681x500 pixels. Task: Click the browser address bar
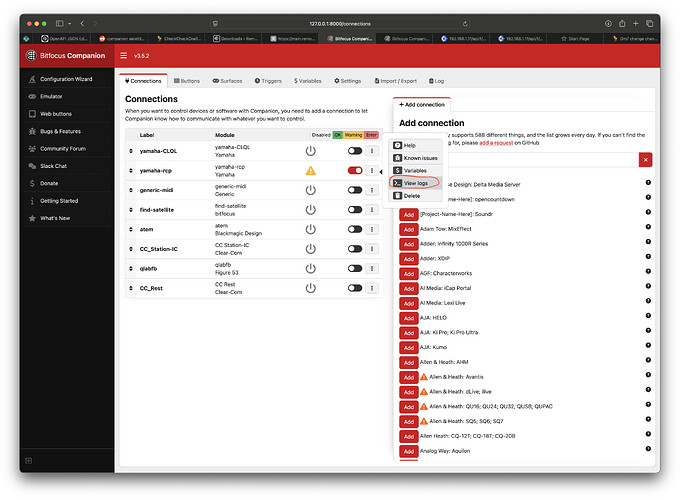tap(340, 24)
